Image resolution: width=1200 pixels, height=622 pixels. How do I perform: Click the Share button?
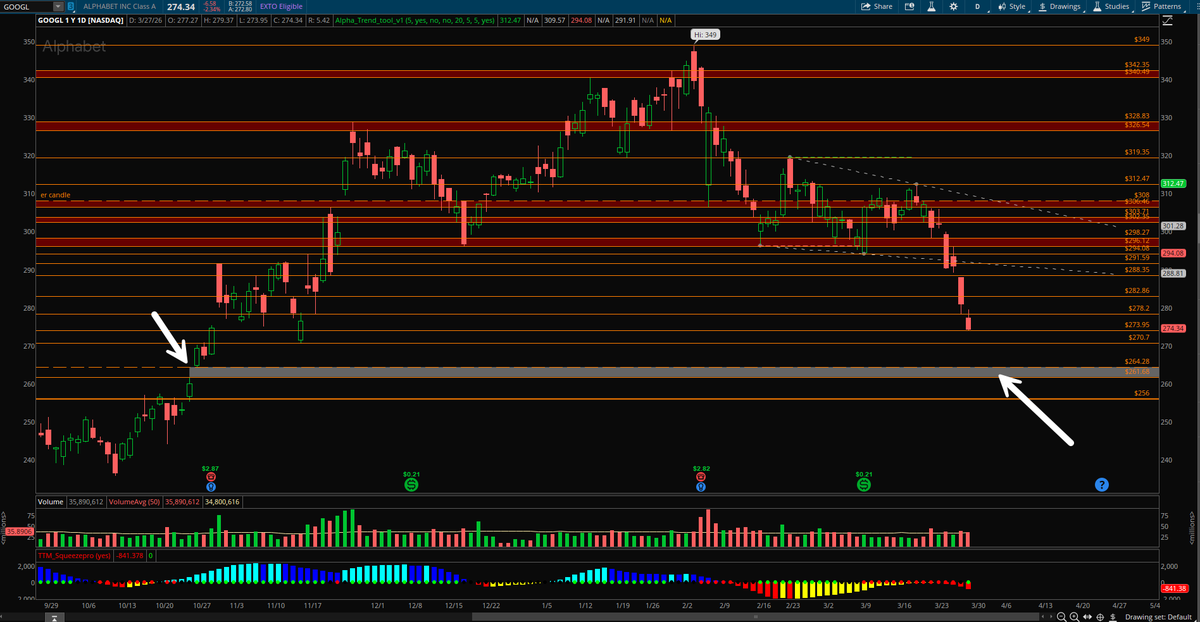[876, 6]
